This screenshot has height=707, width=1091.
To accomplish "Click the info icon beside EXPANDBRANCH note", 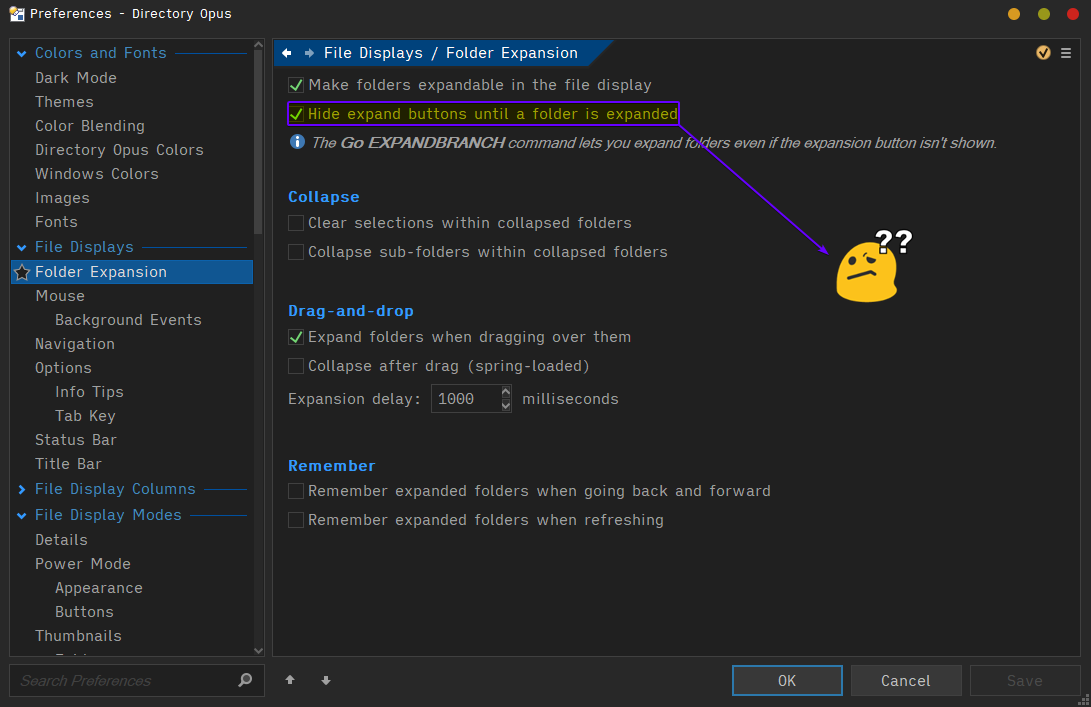I will coord(297,142).
